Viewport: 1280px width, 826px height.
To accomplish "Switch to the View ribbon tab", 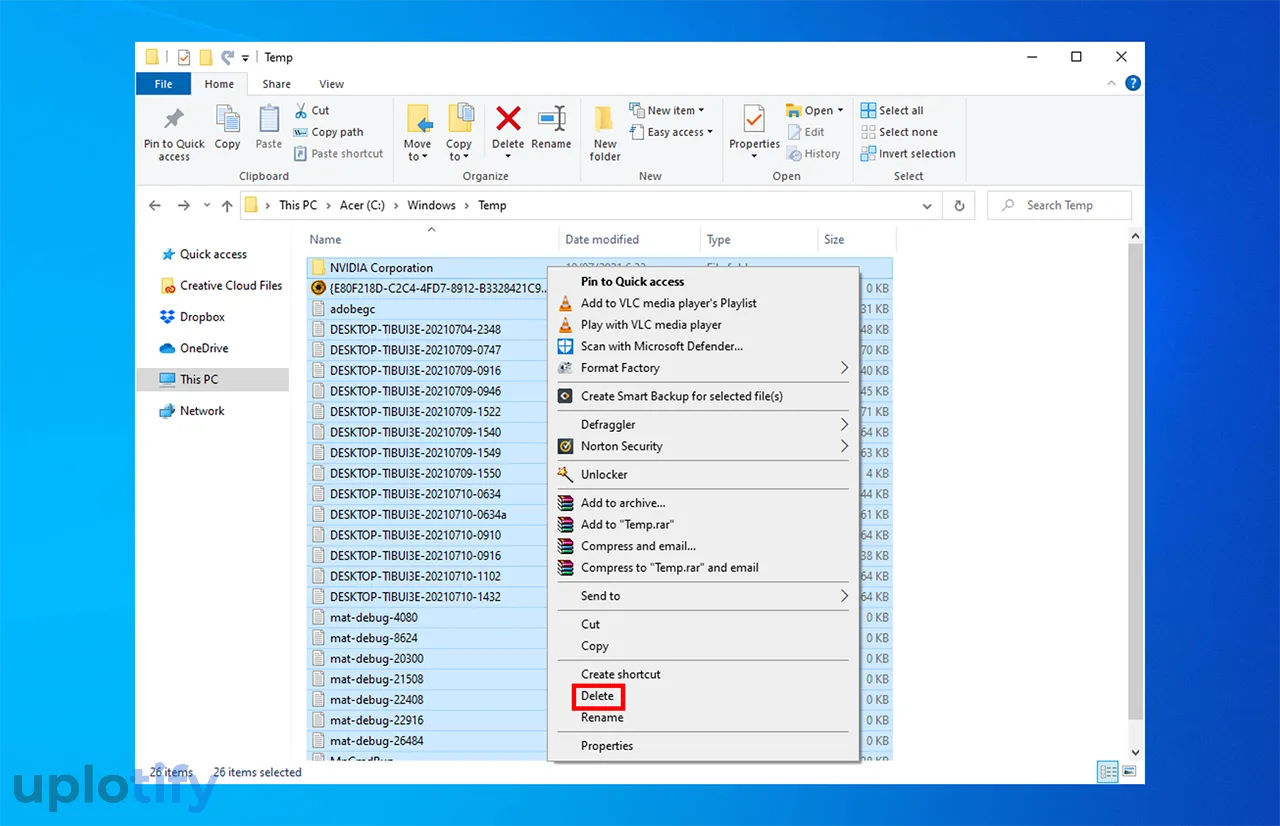I will [x=331, y=84].
